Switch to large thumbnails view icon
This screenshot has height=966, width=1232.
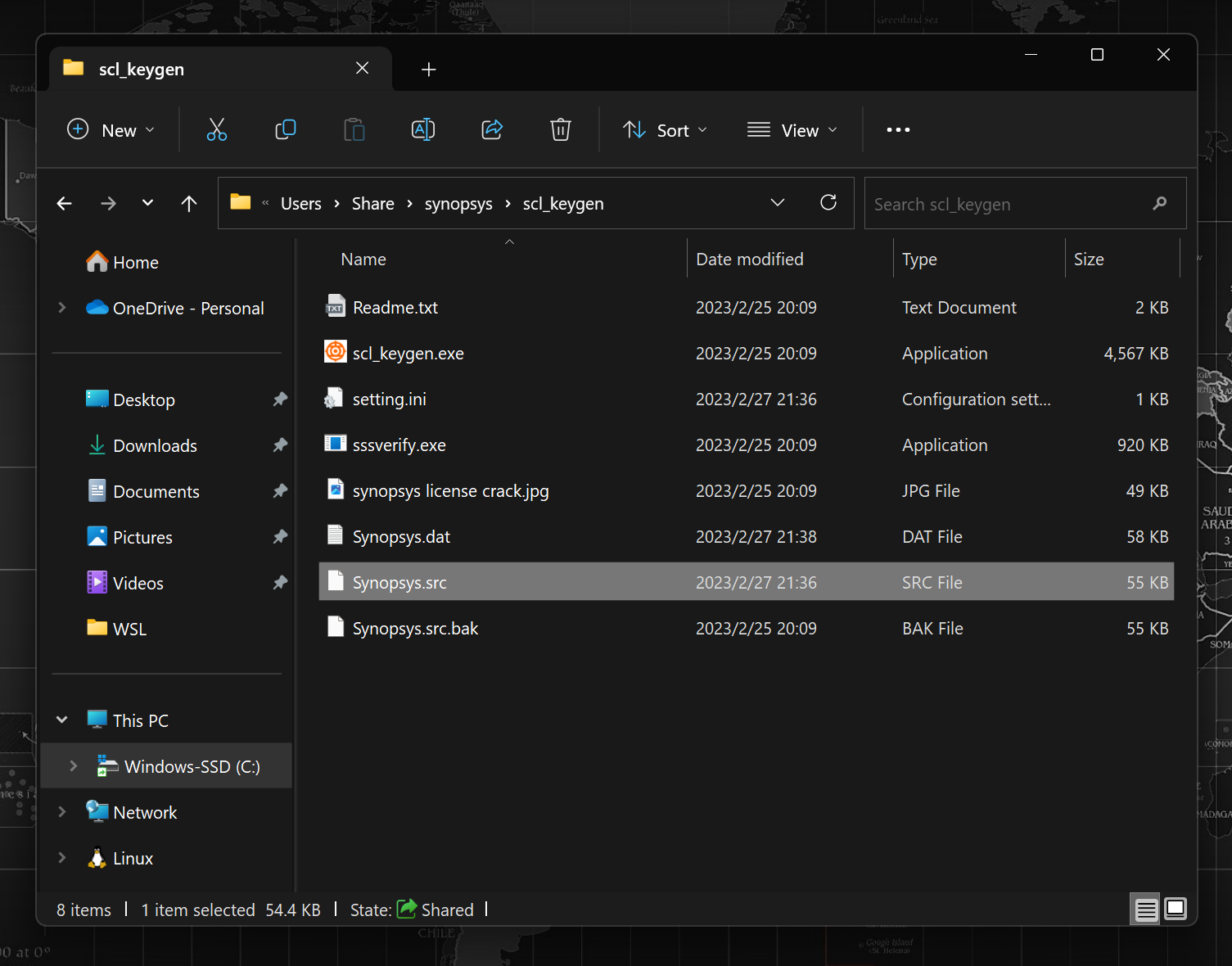(1176, 909)
